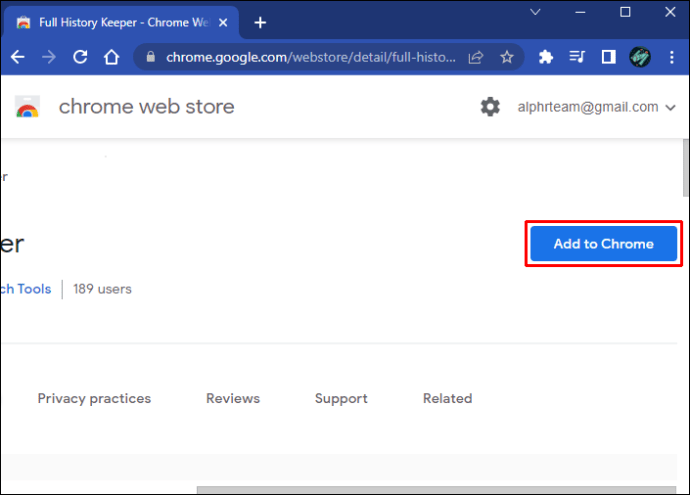Screen dimensions: 690x495
Task: Share this page via address bar icon
Action: pos(476,57)
